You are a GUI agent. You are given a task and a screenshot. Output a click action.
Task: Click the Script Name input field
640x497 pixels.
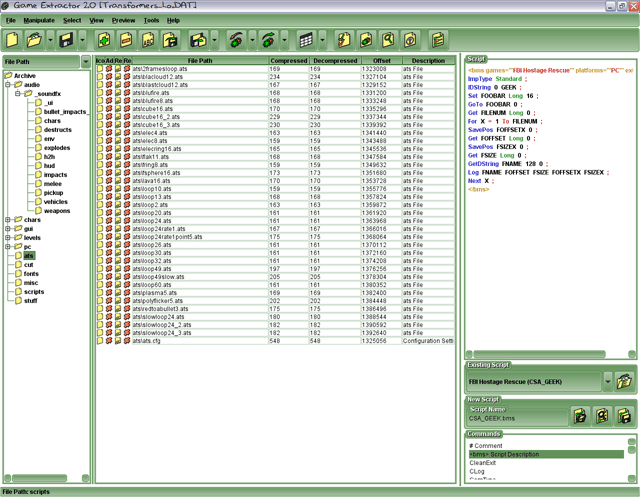tap(518, 418)
